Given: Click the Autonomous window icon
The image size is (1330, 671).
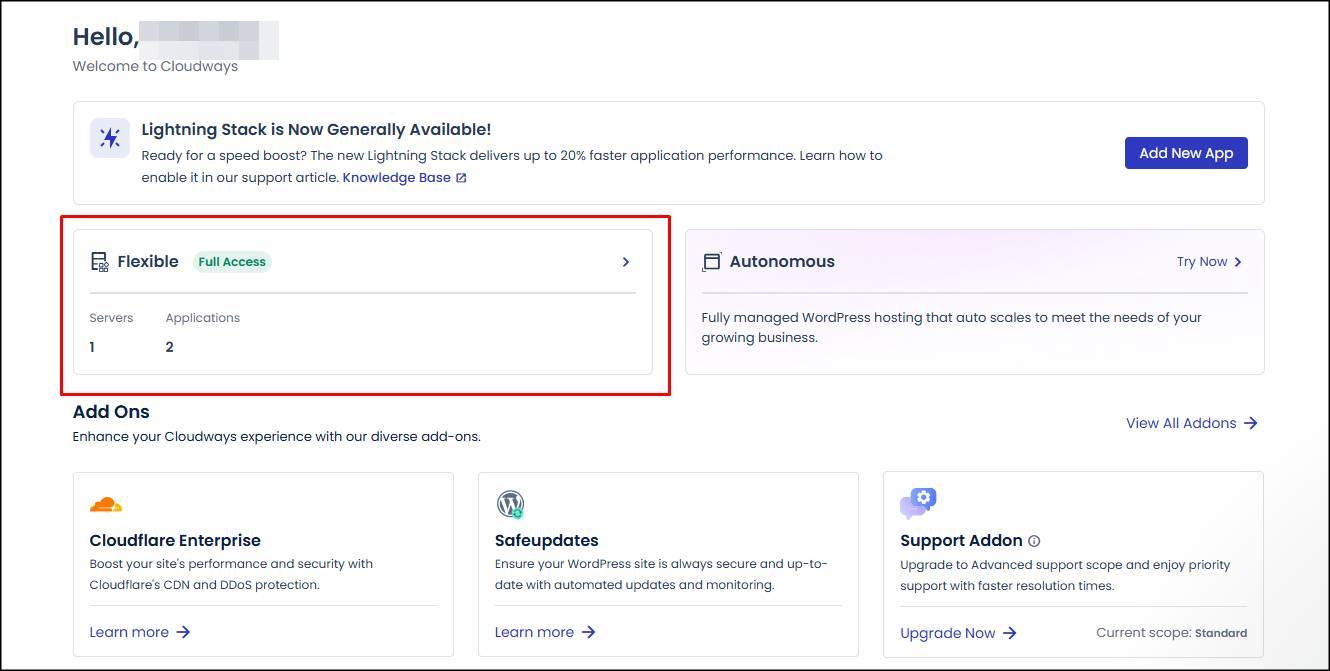Looking at the screenshot, I should [711, 262].
